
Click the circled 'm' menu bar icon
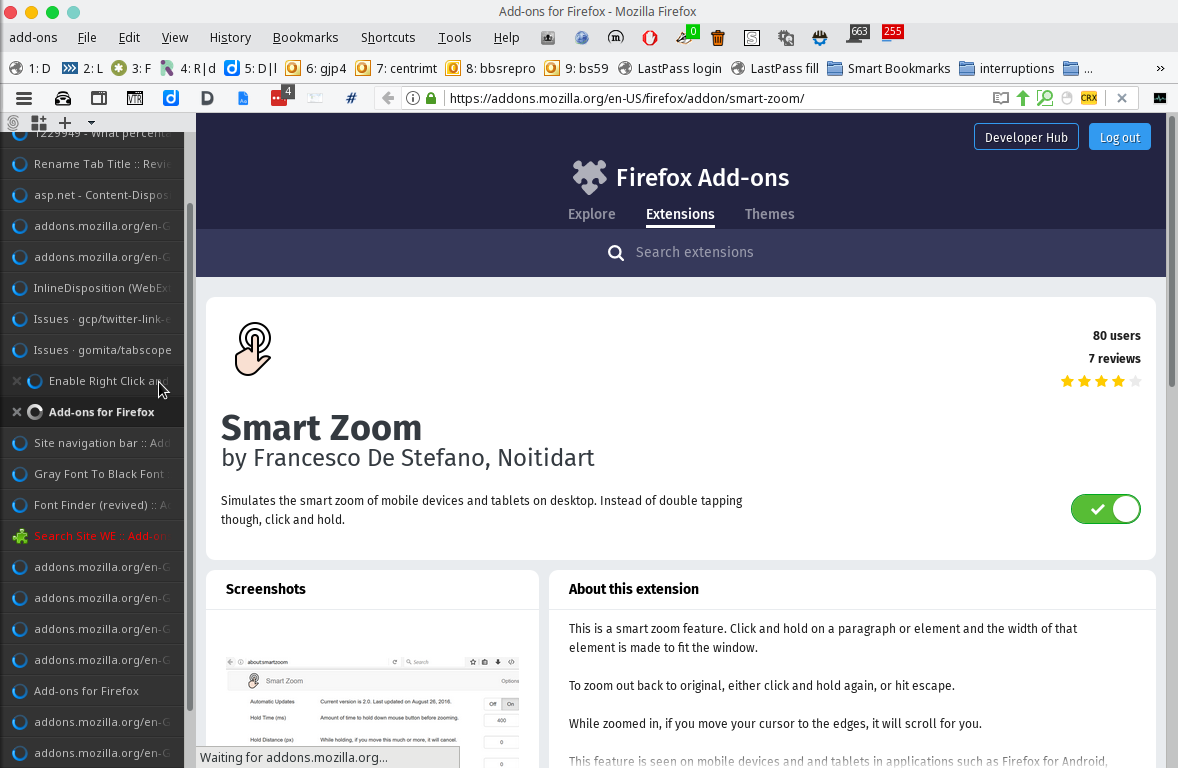click(615, 38)
